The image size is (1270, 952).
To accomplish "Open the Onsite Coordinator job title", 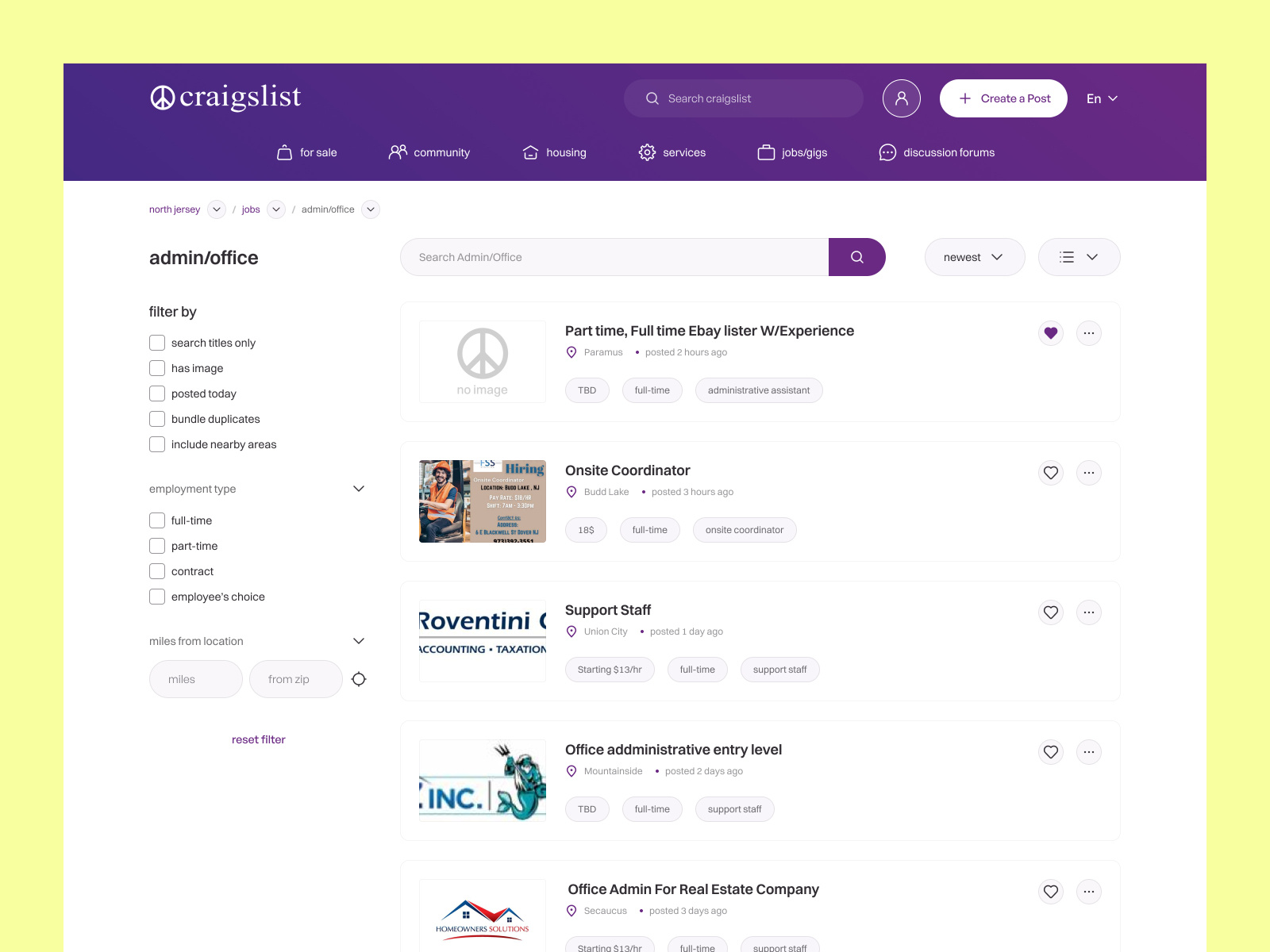I will point(628,470).
